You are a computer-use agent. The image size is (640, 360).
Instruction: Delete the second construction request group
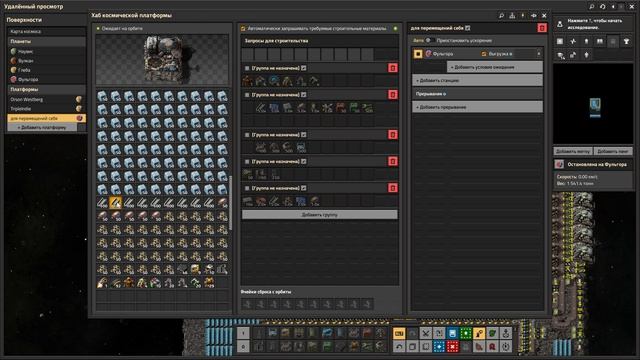(x=393, y=95)
